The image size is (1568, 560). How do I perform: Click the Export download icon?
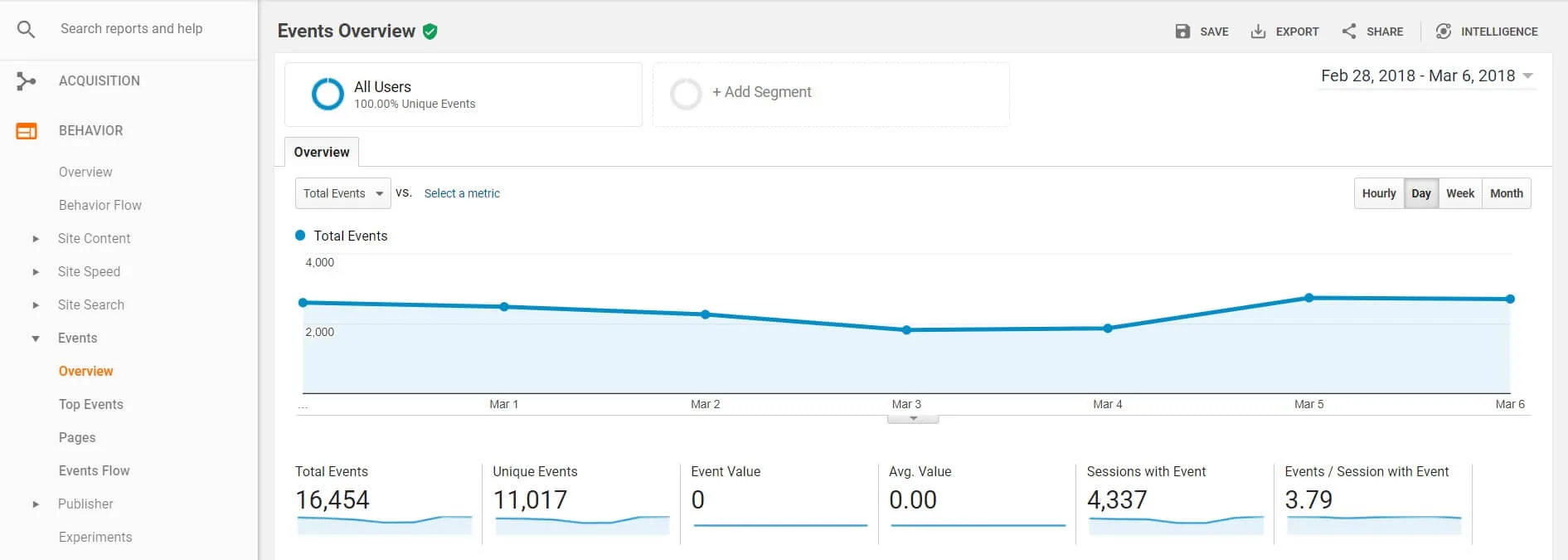(x=1258, y=32)
